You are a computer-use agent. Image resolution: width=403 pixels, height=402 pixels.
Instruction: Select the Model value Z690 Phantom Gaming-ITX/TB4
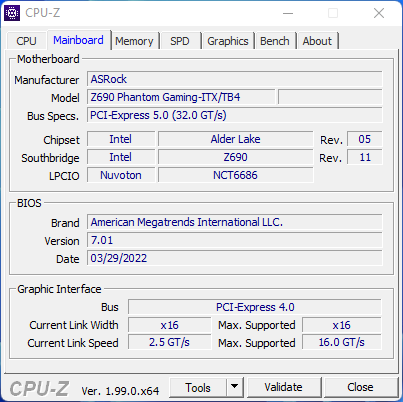click(x=181, y=97)
